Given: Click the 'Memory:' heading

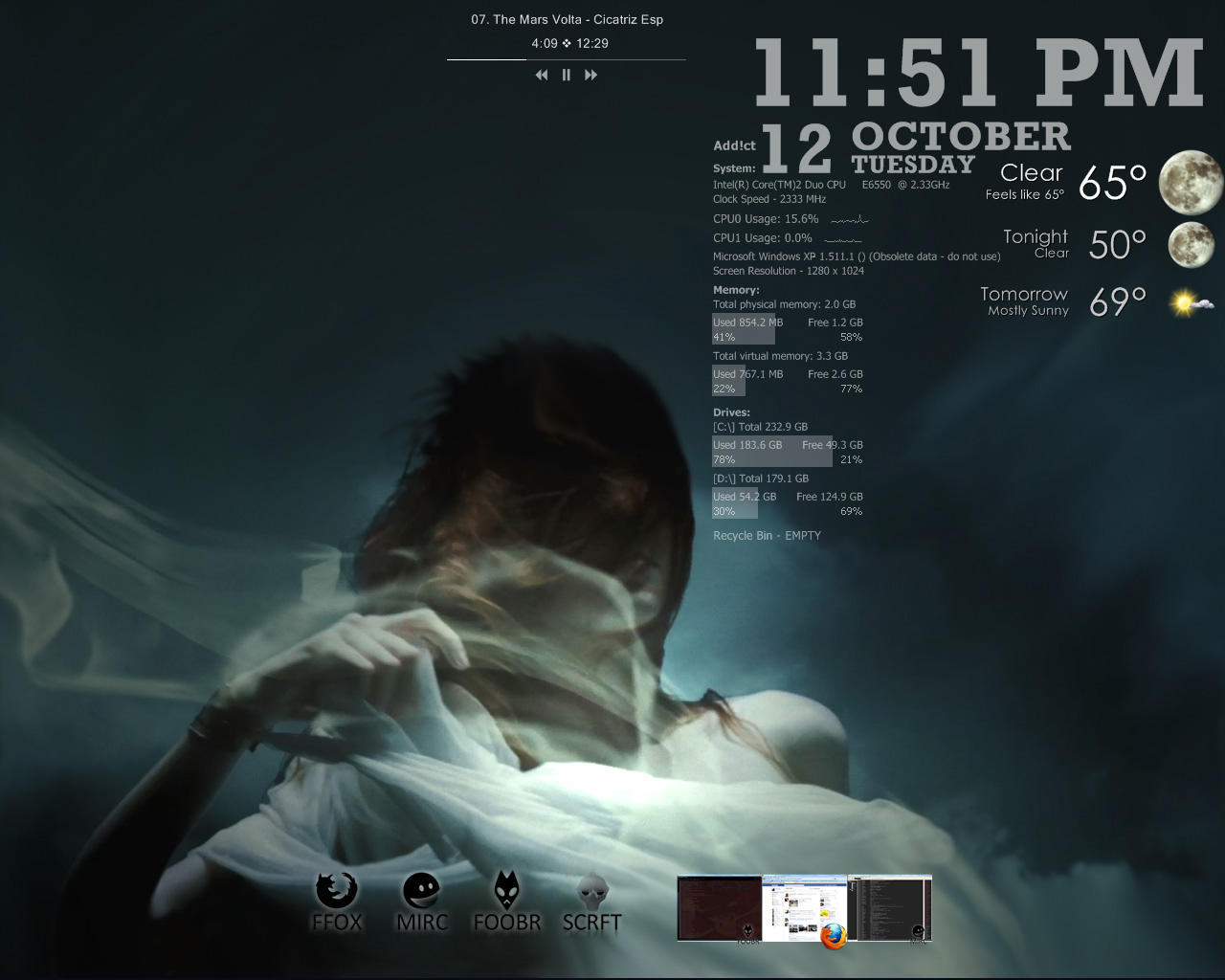Looking at the screenshot, I should [736, 290].
